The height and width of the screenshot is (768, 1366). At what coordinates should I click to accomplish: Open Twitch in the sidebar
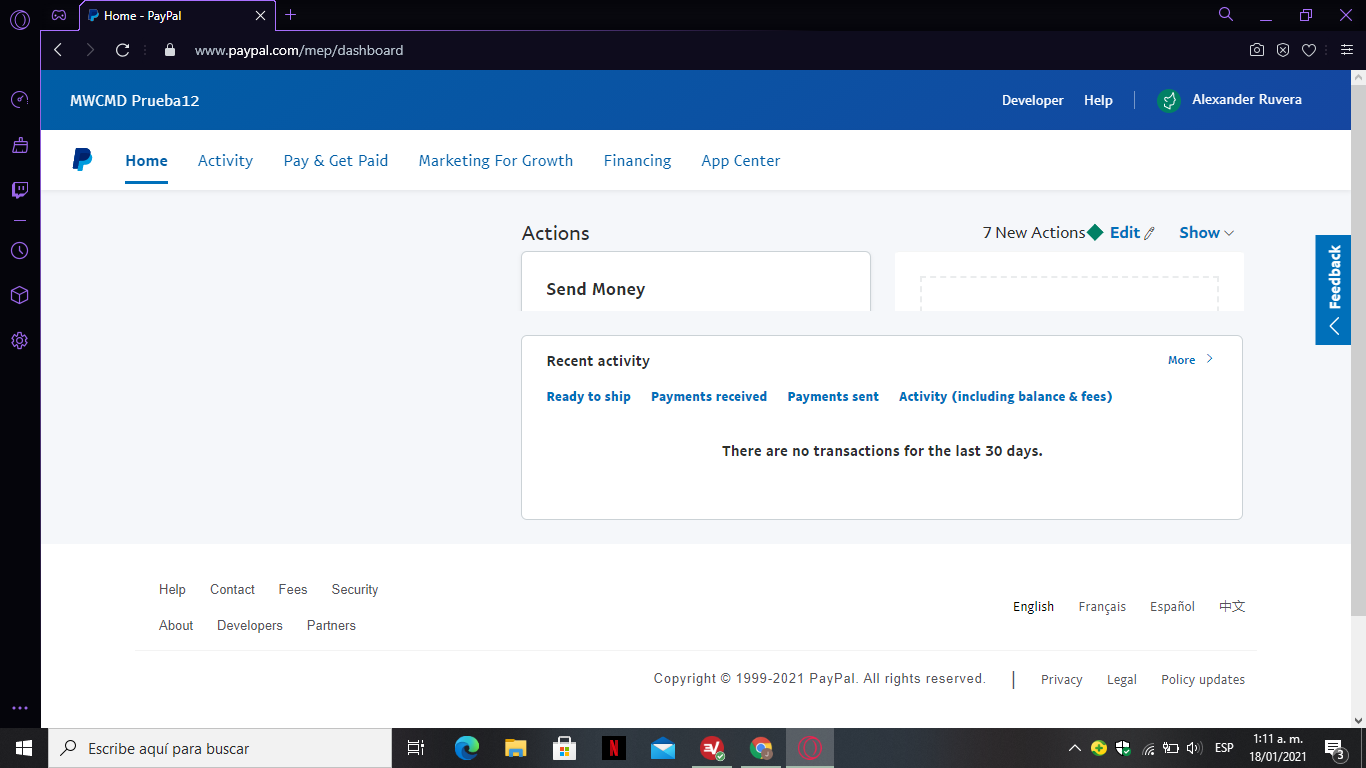(x=19, y=190)
